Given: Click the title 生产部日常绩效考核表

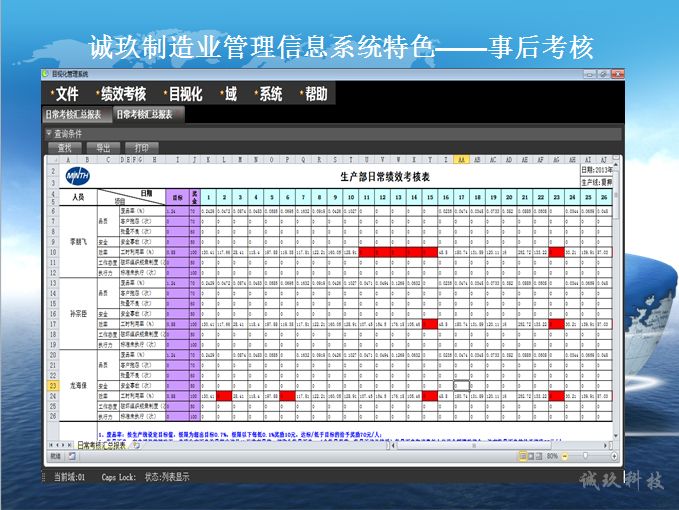Looking at the screenshot, I should [385, 177].
